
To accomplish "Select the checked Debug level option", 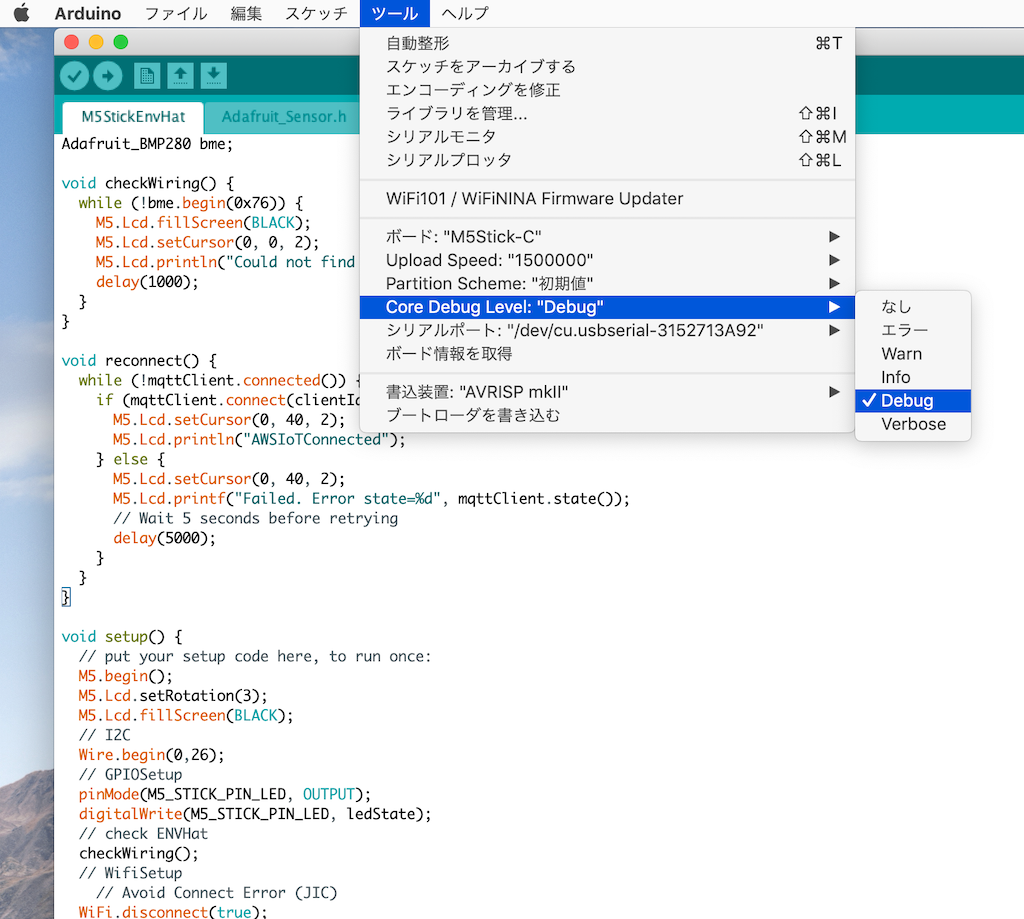I will pyautogui.click(x=913, y=401).
